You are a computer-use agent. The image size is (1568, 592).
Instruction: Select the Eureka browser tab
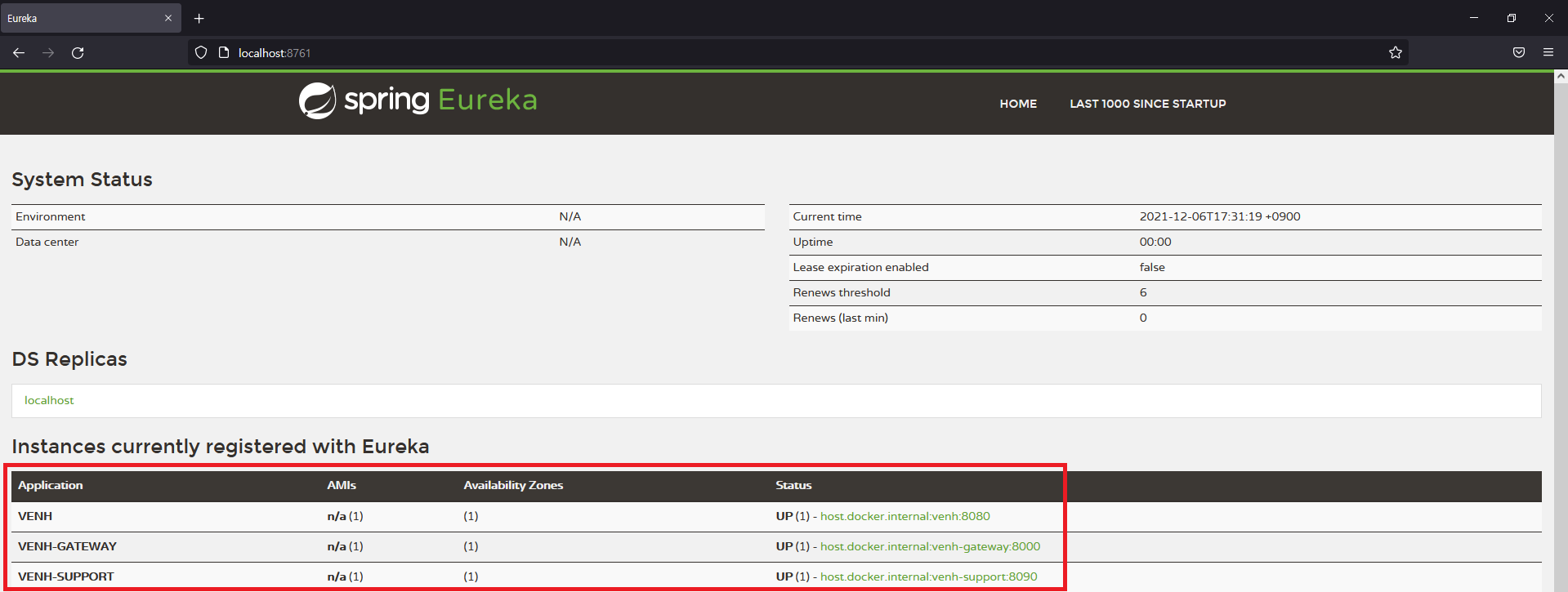(x=90, y=18)
